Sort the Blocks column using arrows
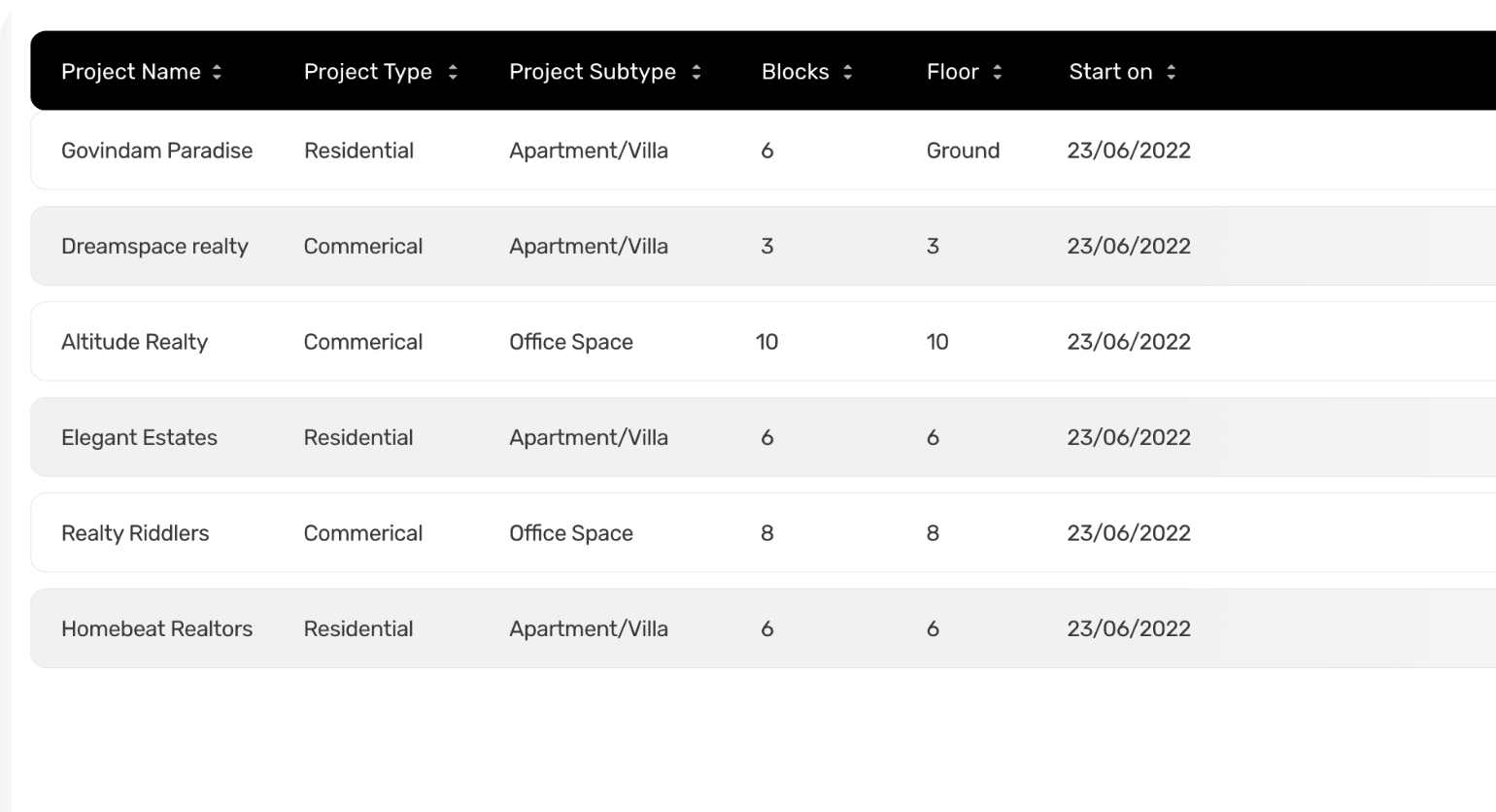This screenshot has height=812, width=1496. 848,72
